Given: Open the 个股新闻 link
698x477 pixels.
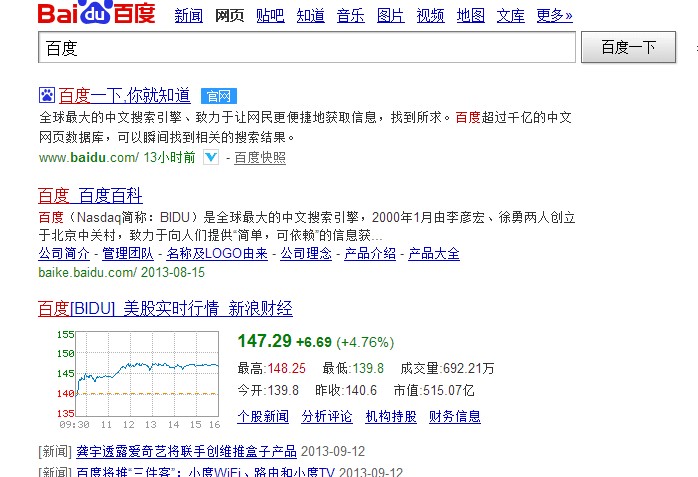Looking at the screenshot, I should pos(263,416).
